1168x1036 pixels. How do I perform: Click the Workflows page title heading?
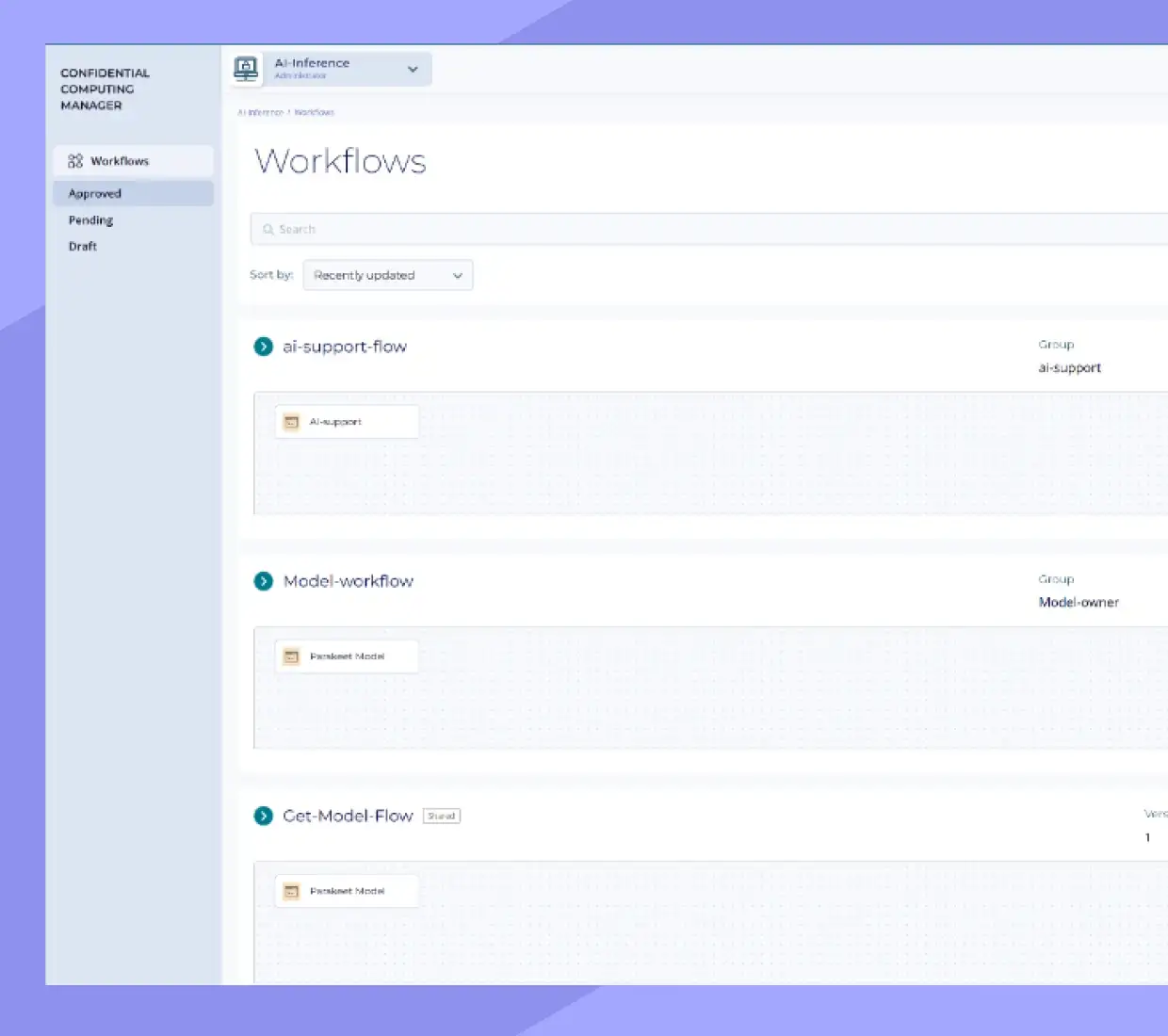340,161
